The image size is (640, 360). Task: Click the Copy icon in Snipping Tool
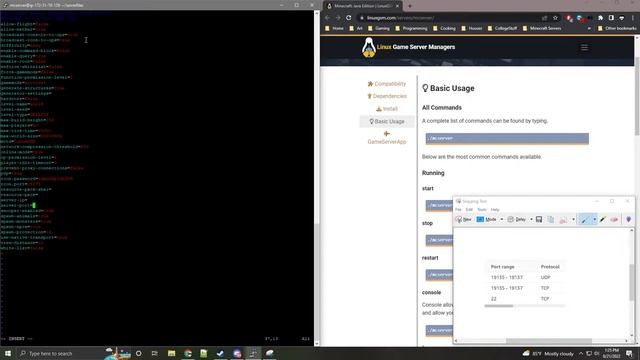pyautogui.click(x=551, y=220)
